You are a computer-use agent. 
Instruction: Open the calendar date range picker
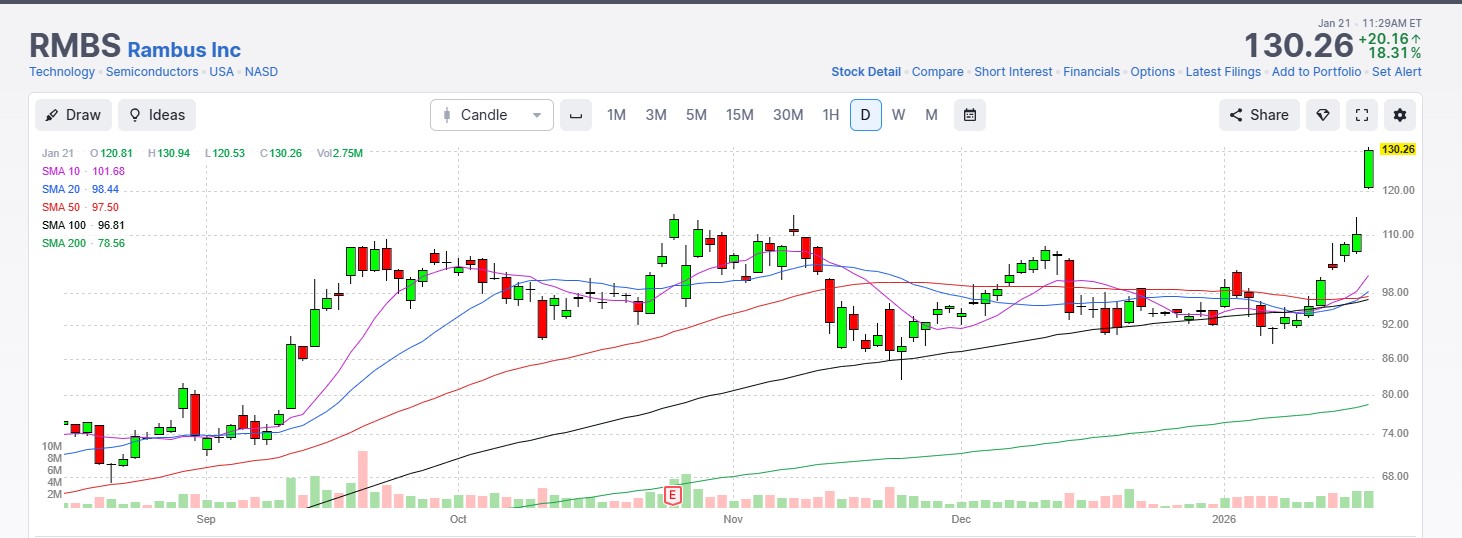(x=969, y=115)
